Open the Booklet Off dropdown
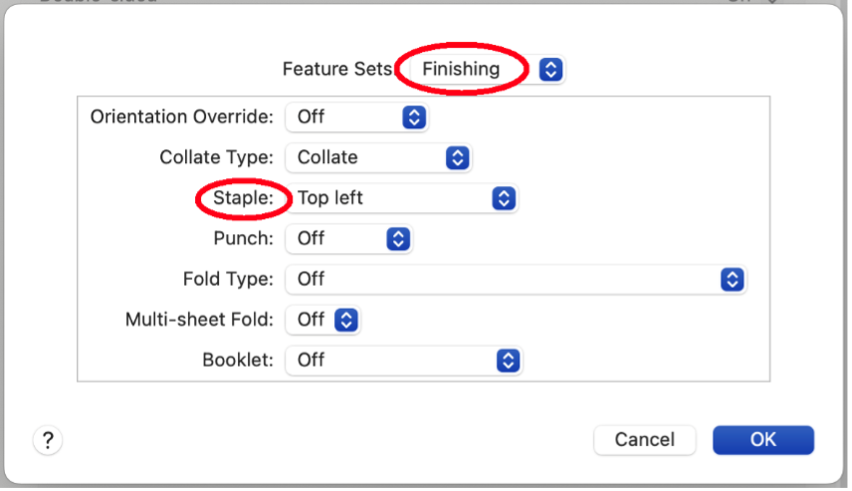Viewport: 852px width, 491px height. point(403,361)
